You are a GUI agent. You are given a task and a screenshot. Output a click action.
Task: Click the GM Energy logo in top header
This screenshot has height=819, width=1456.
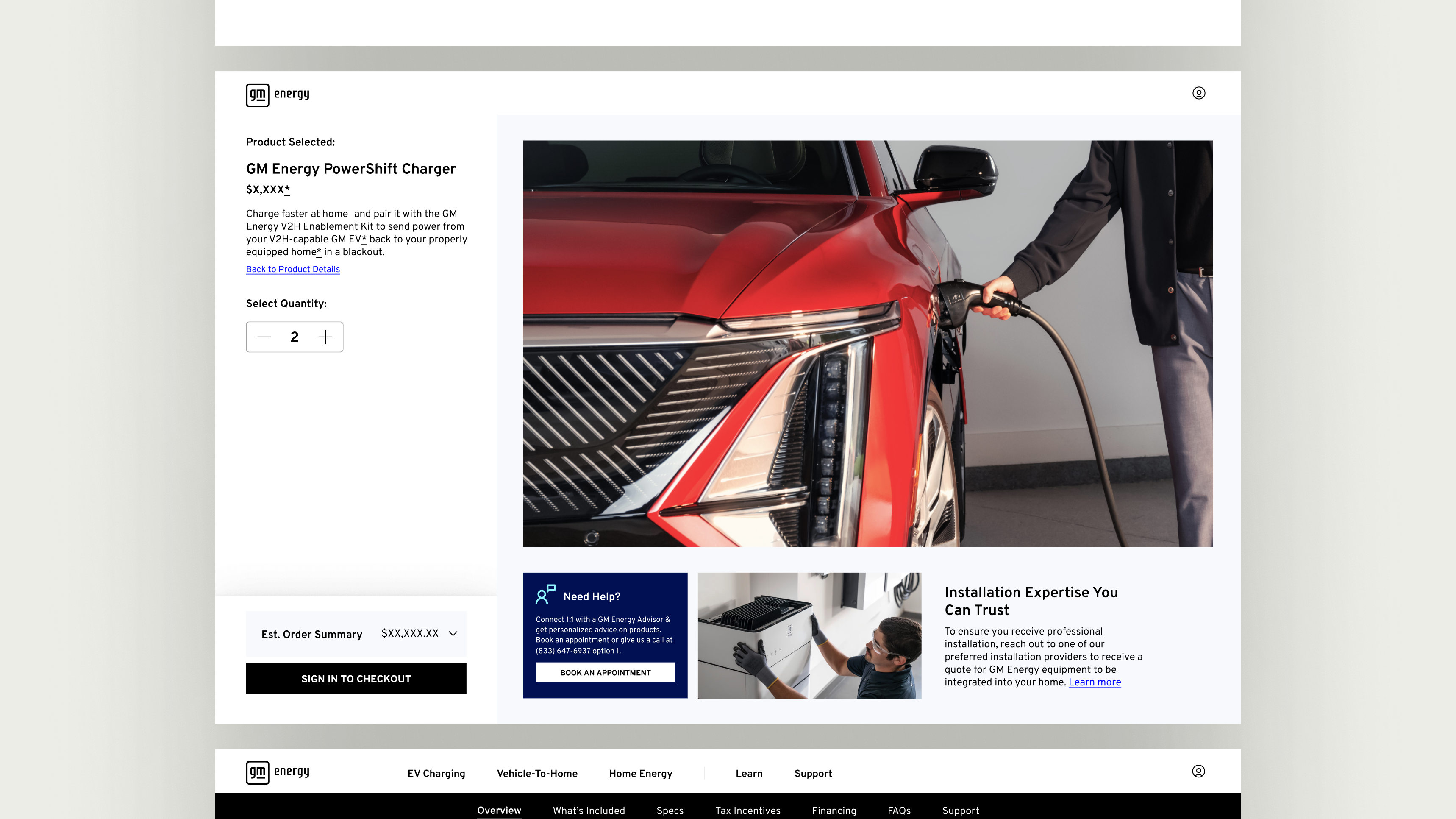[278, 95]
